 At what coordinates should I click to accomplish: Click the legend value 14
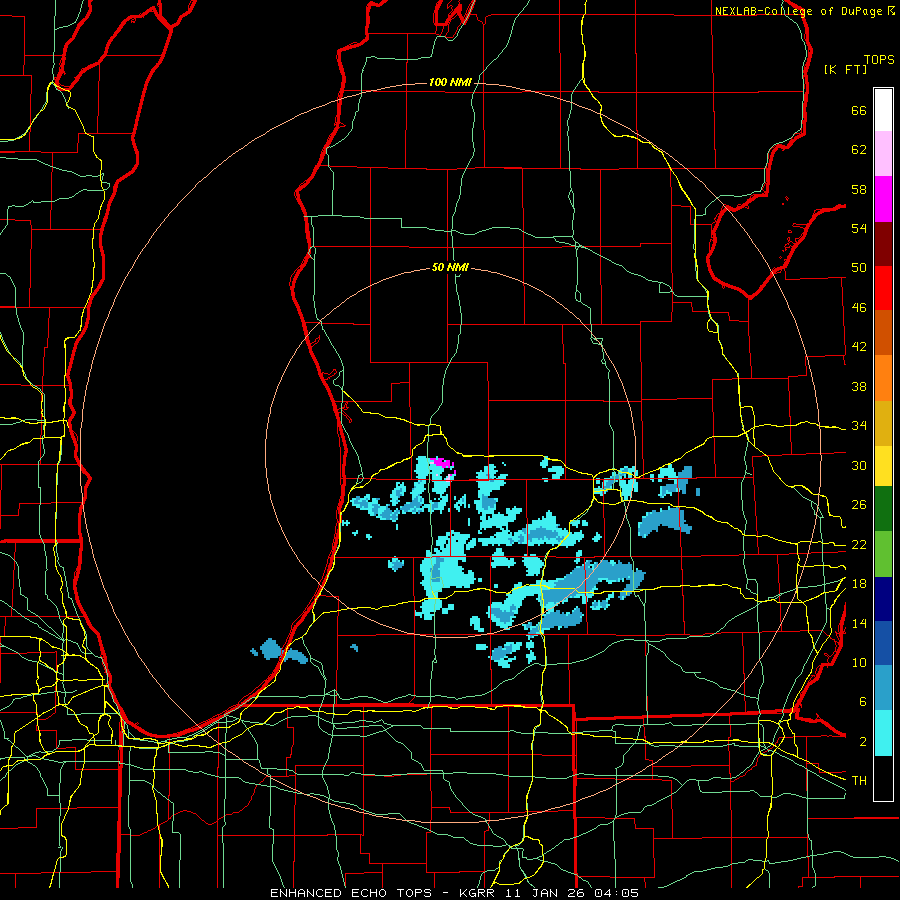pyautogui.click(x=859, y=623)
